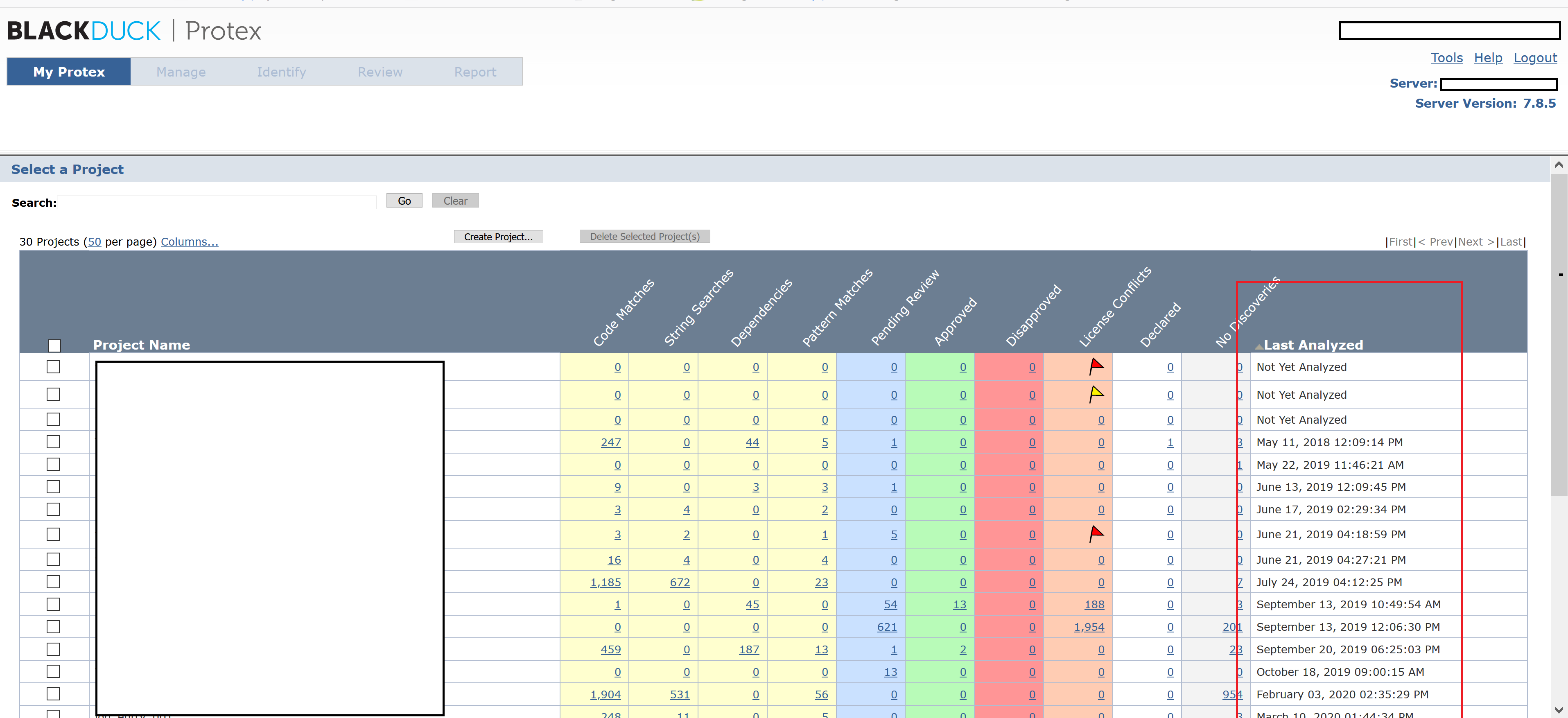Click the Logout link
Image resolution: width=1568 pixels, height=718 pixels.
pyautogui.click(x=1534, y=57)
